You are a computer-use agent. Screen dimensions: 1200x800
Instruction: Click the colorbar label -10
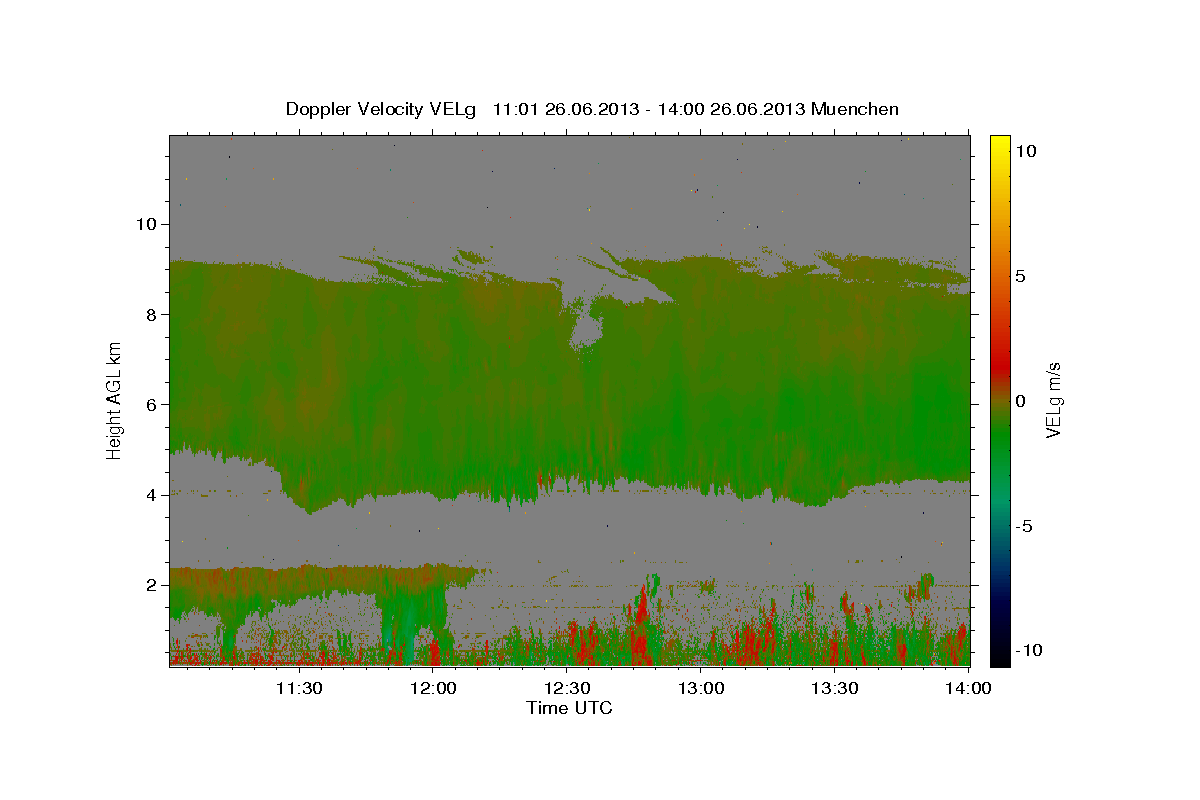click(1028, 650)
